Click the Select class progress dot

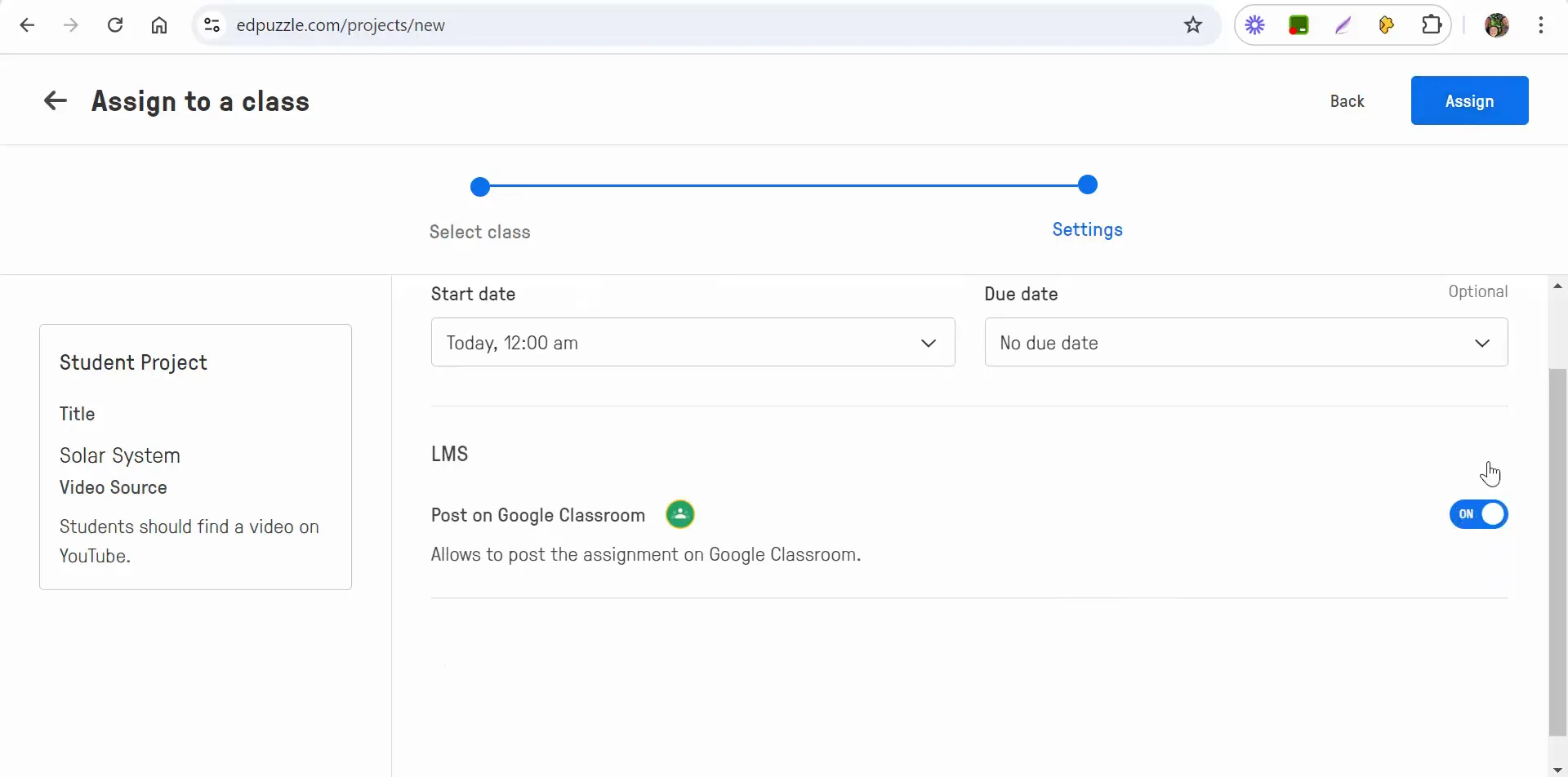click(x=480, y=187)
